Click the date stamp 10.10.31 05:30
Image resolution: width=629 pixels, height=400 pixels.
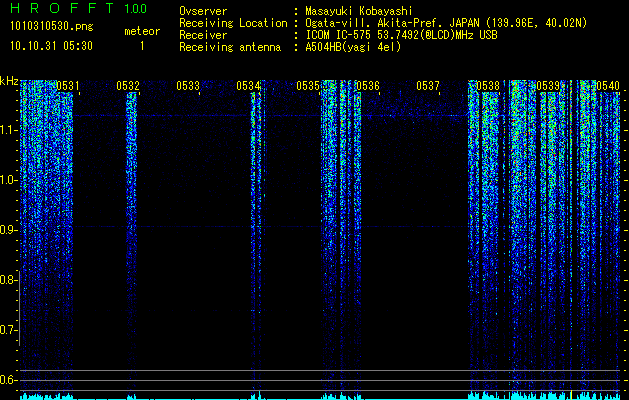[51, 46]
